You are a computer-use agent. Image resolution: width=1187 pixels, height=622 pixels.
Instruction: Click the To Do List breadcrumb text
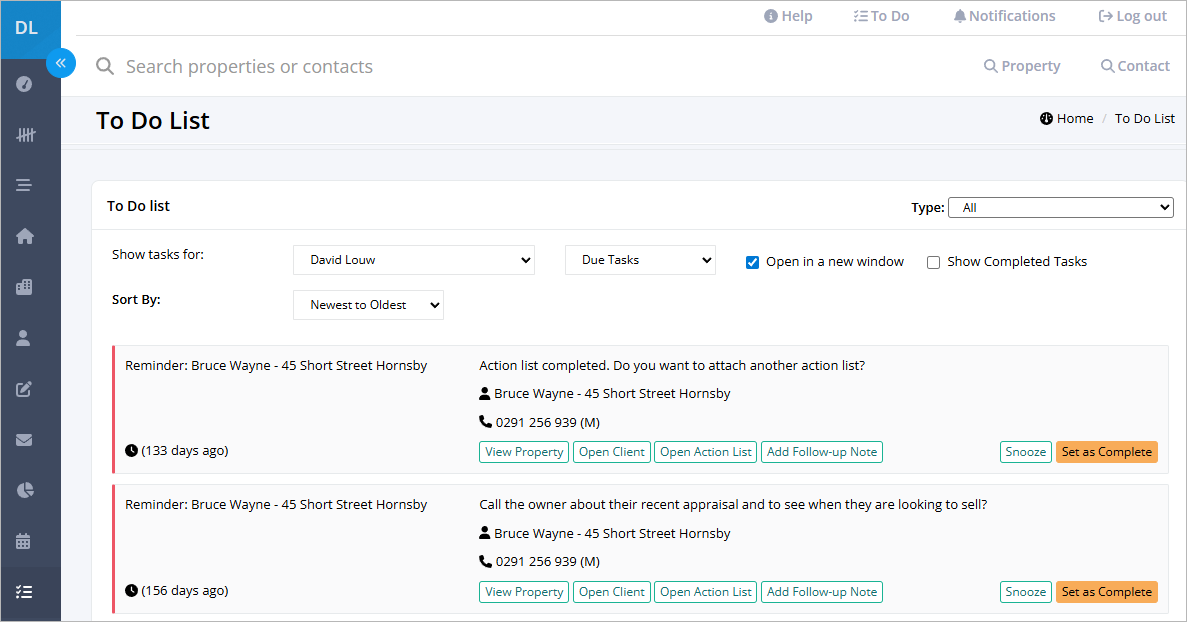(x=1145, y=118)
